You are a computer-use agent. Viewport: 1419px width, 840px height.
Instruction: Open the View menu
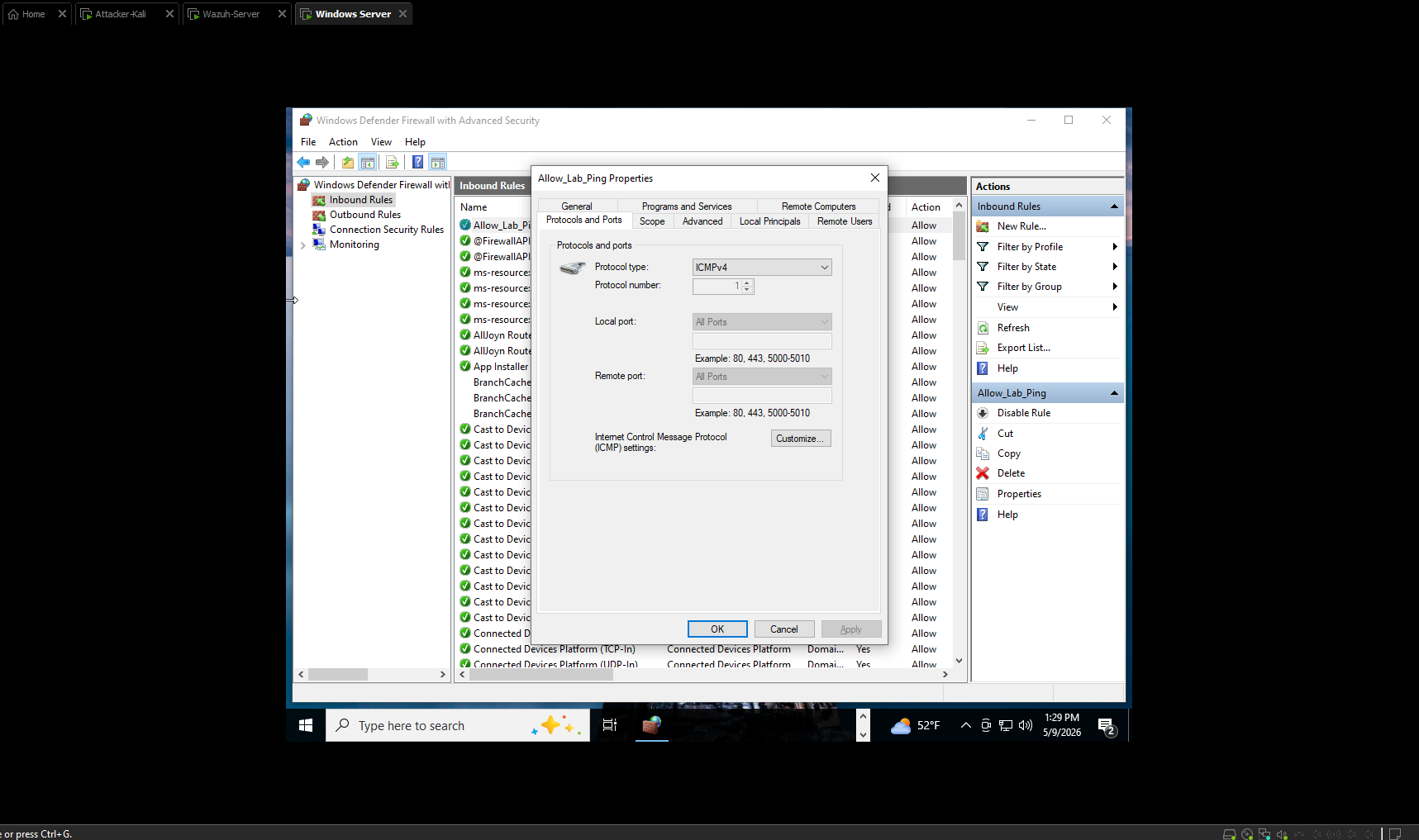(x=381, y=142)
